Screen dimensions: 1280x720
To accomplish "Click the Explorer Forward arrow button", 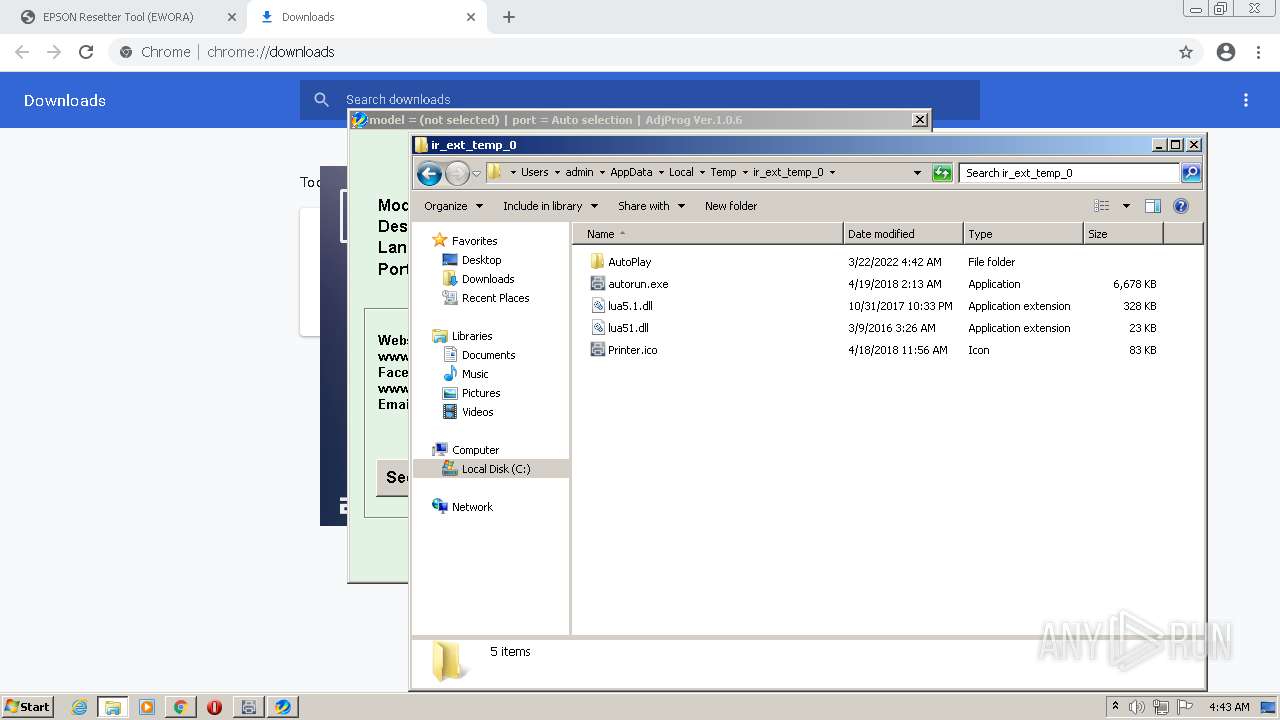I will [x=457, y=173].
